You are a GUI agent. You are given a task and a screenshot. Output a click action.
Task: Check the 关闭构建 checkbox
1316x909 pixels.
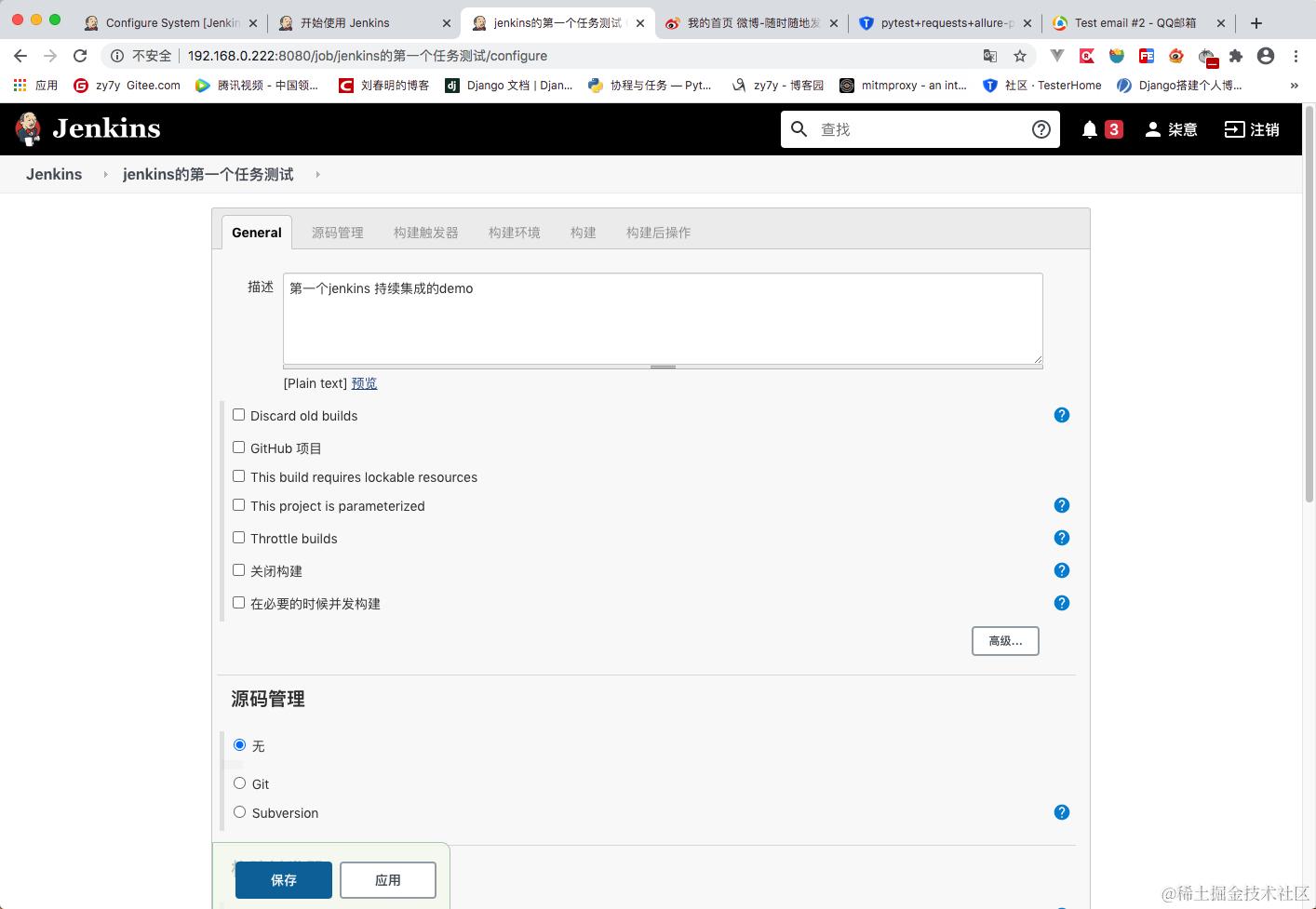[x=238, y=570]
